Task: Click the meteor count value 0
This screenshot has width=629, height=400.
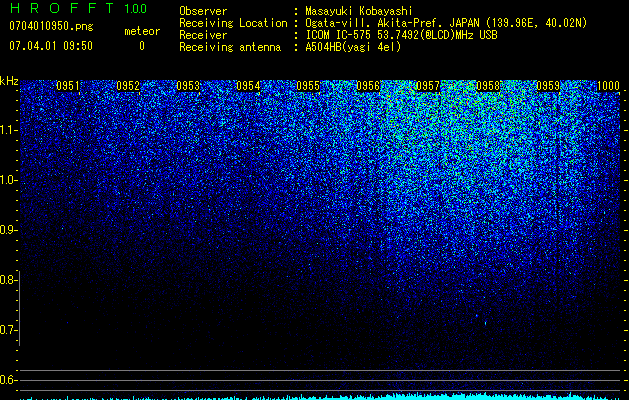Action: click(x=142, y=46)
